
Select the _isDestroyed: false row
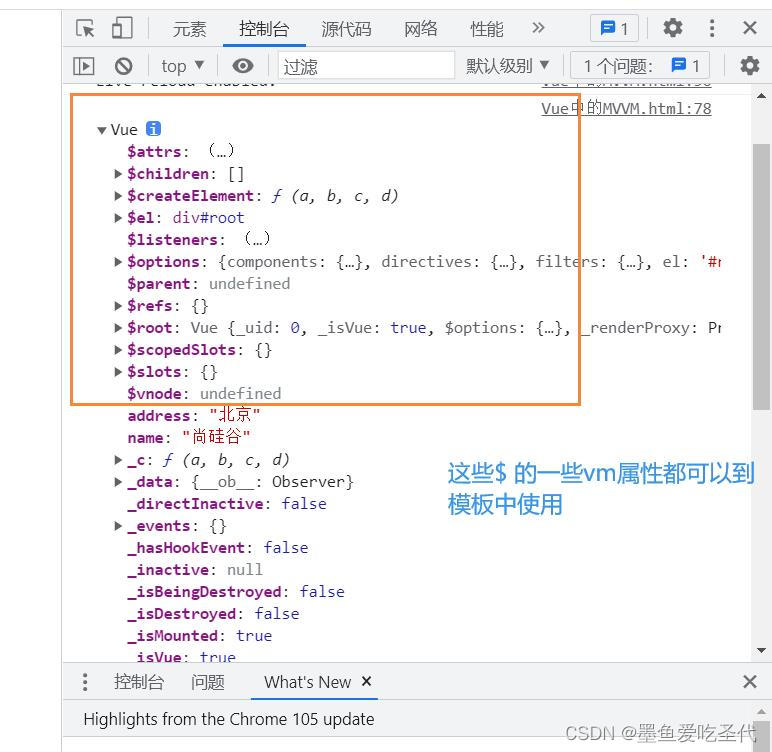213,614
